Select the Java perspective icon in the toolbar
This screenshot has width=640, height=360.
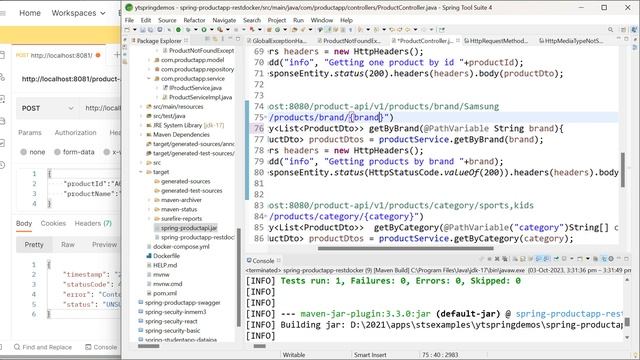click(634, 29)
